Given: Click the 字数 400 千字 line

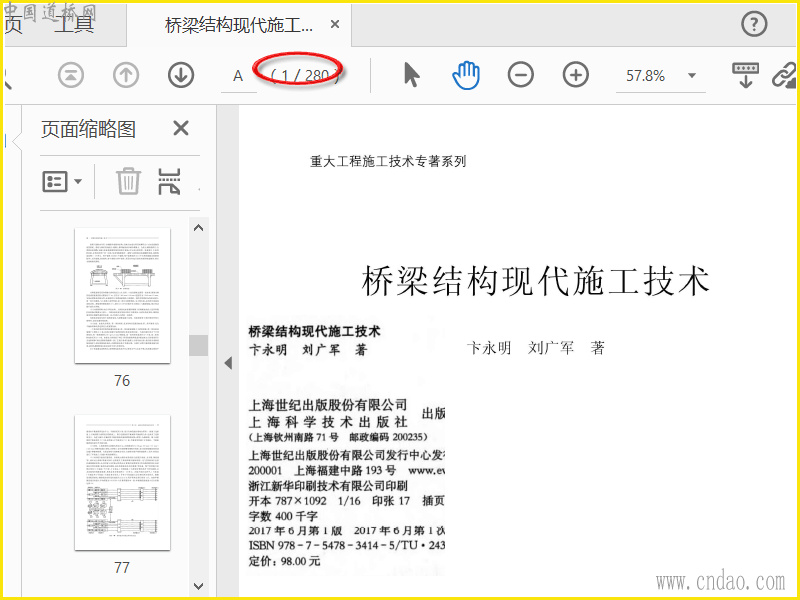Looking at the screenshot, I should [x=283, y=516].
